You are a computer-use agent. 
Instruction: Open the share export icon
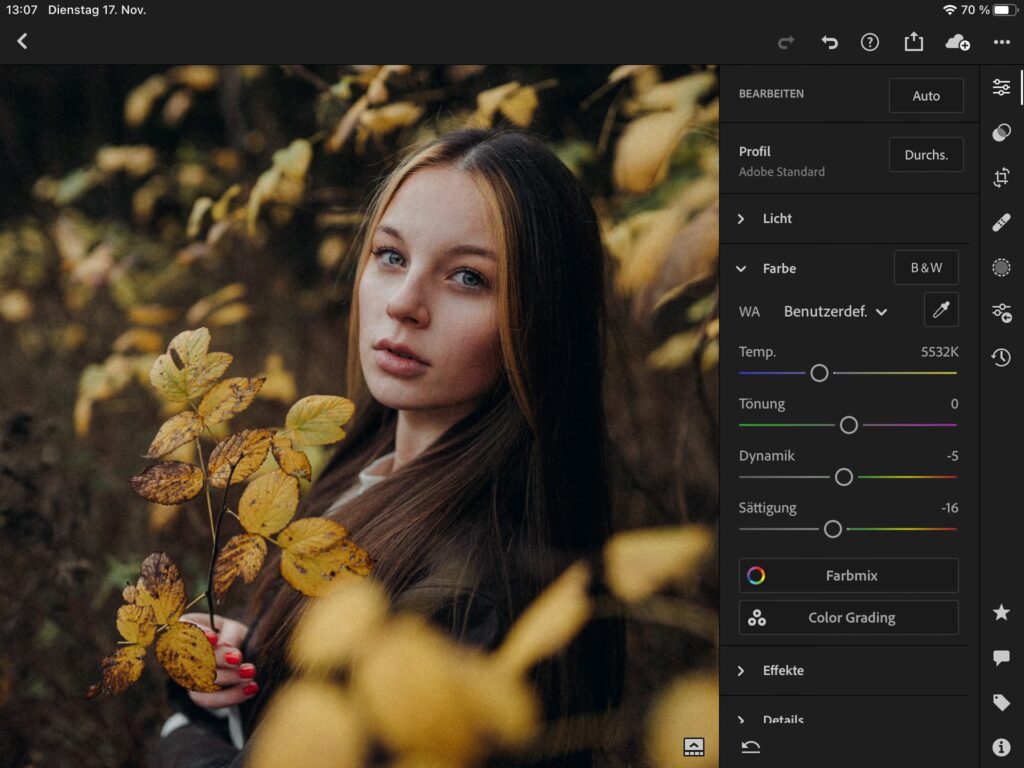click(913, 41)
